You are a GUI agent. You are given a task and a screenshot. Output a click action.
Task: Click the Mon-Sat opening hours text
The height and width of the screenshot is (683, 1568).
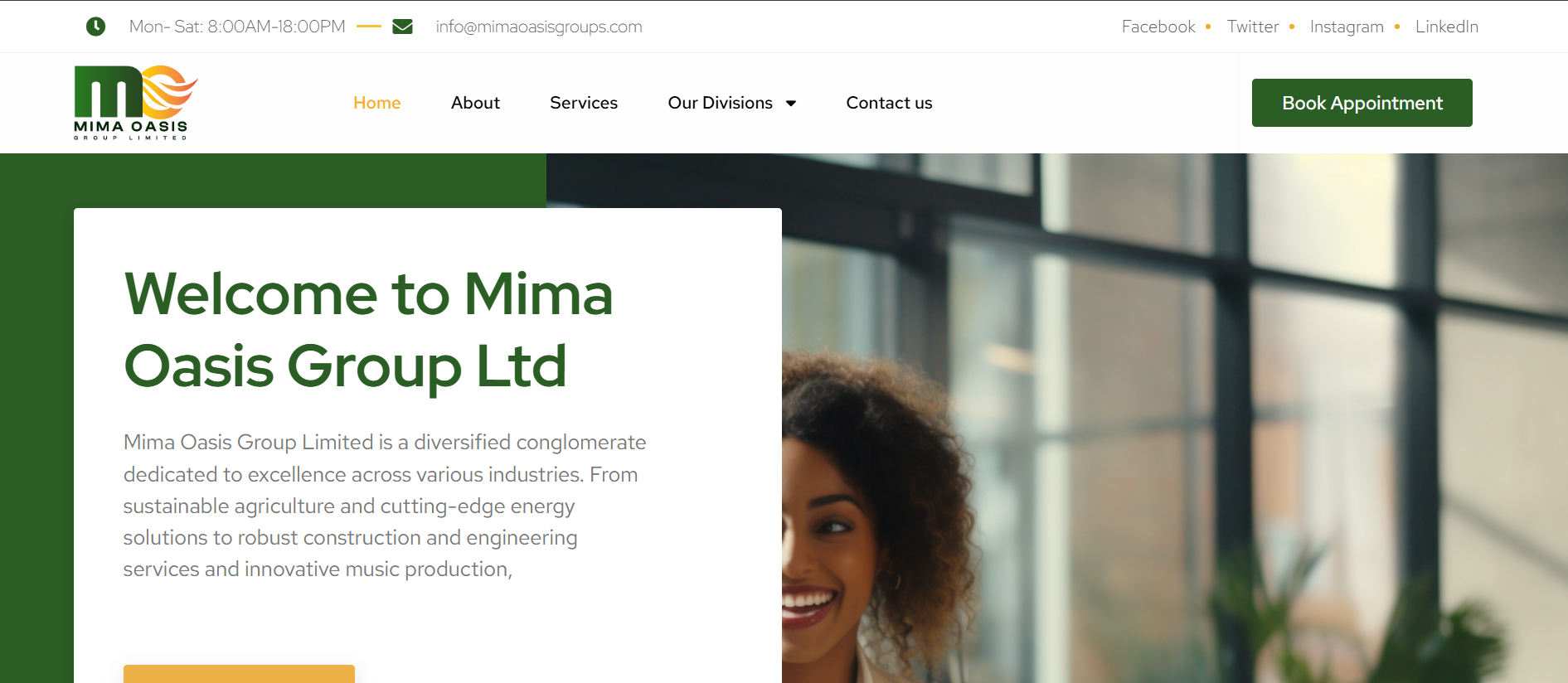coord(237,27)
